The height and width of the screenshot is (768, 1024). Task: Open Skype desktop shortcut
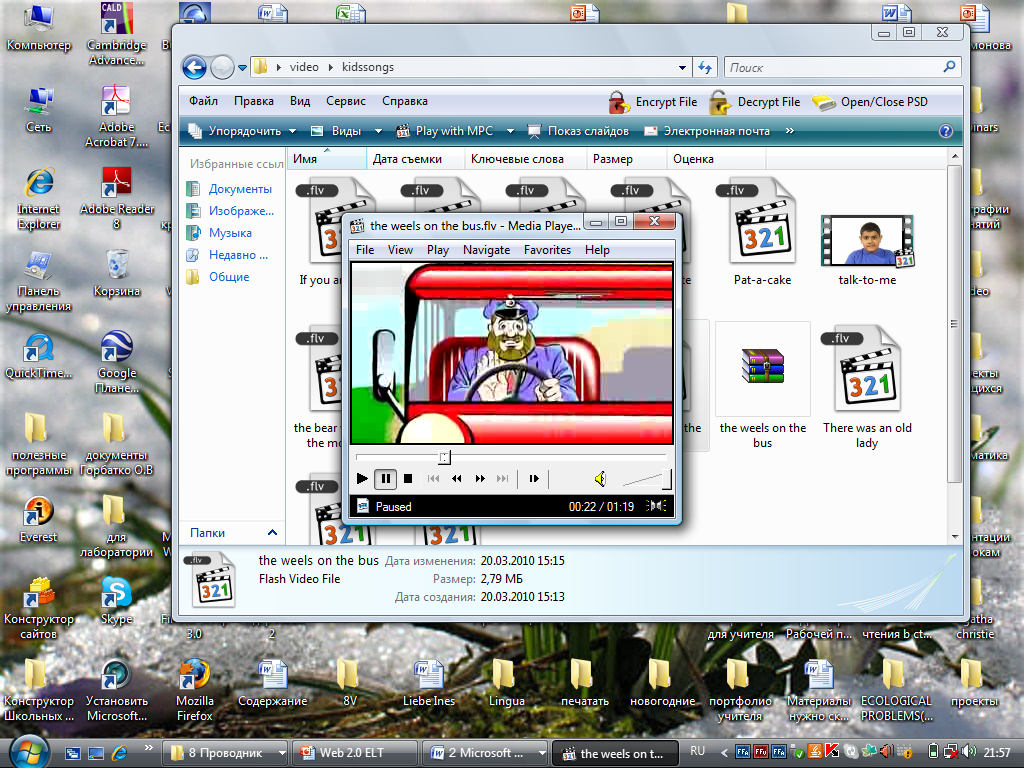[117, 601]
